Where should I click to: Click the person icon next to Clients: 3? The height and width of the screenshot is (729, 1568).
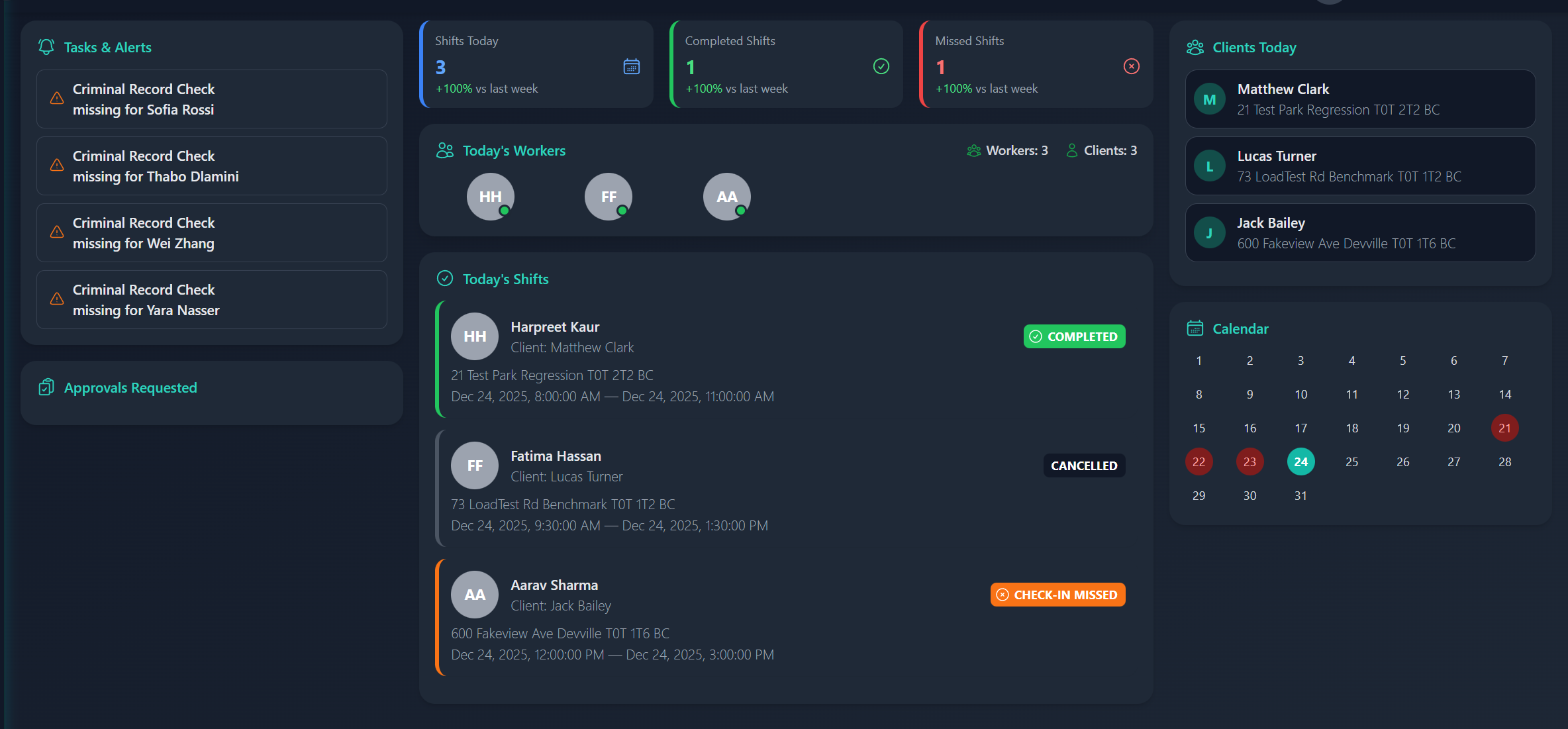tap(1072, 150)
